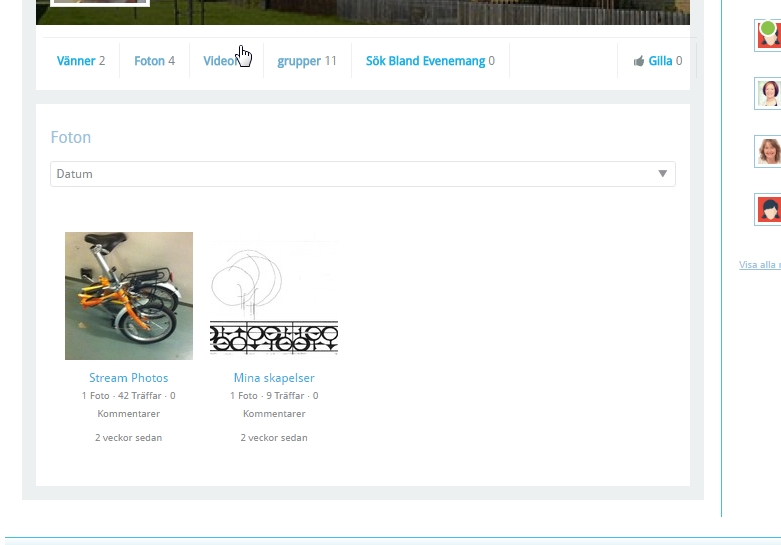The height and width of the screenshot is (545, 781).
Task: Open the Mina skapelser sketch thumbnail
Action: click(274, 296)
